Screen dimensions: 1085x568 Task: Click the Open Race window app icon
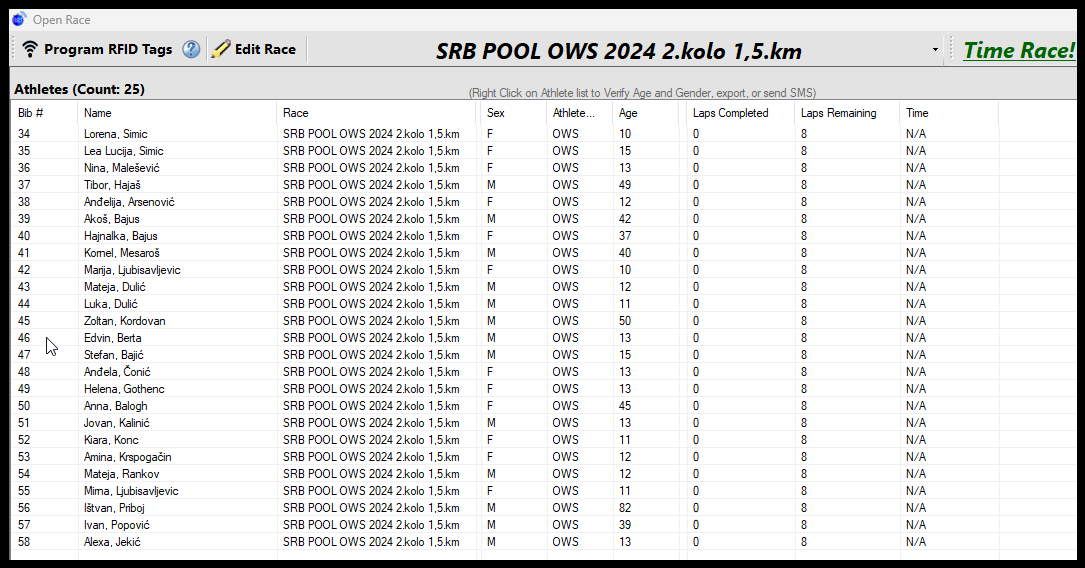pyautogui.click(x=19, y=18)
